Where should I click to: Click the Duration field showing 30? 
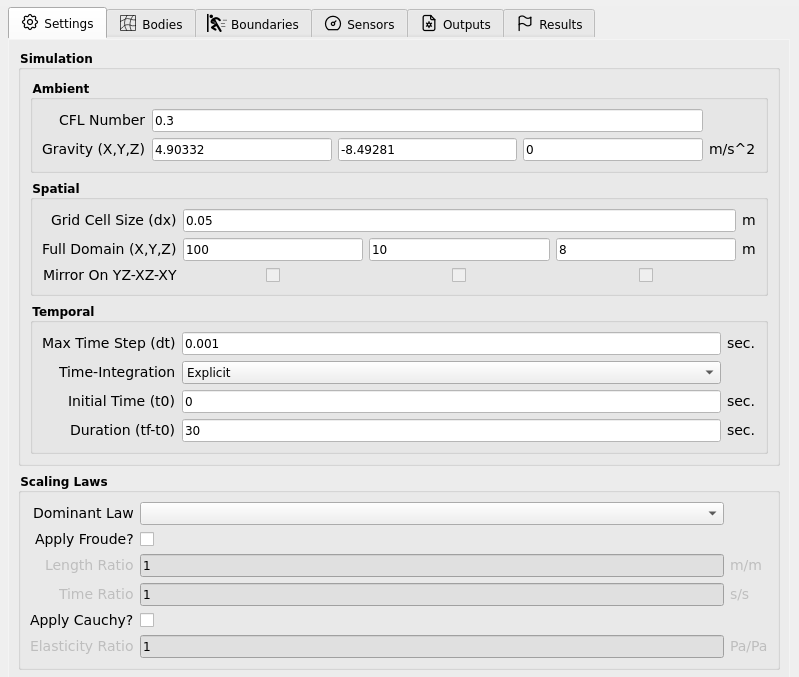(x=451, y=430)
